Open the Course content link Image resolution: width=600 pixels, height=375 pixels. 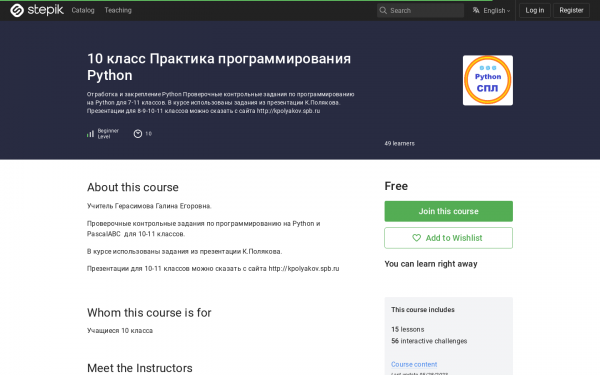(x=414, y=364)
